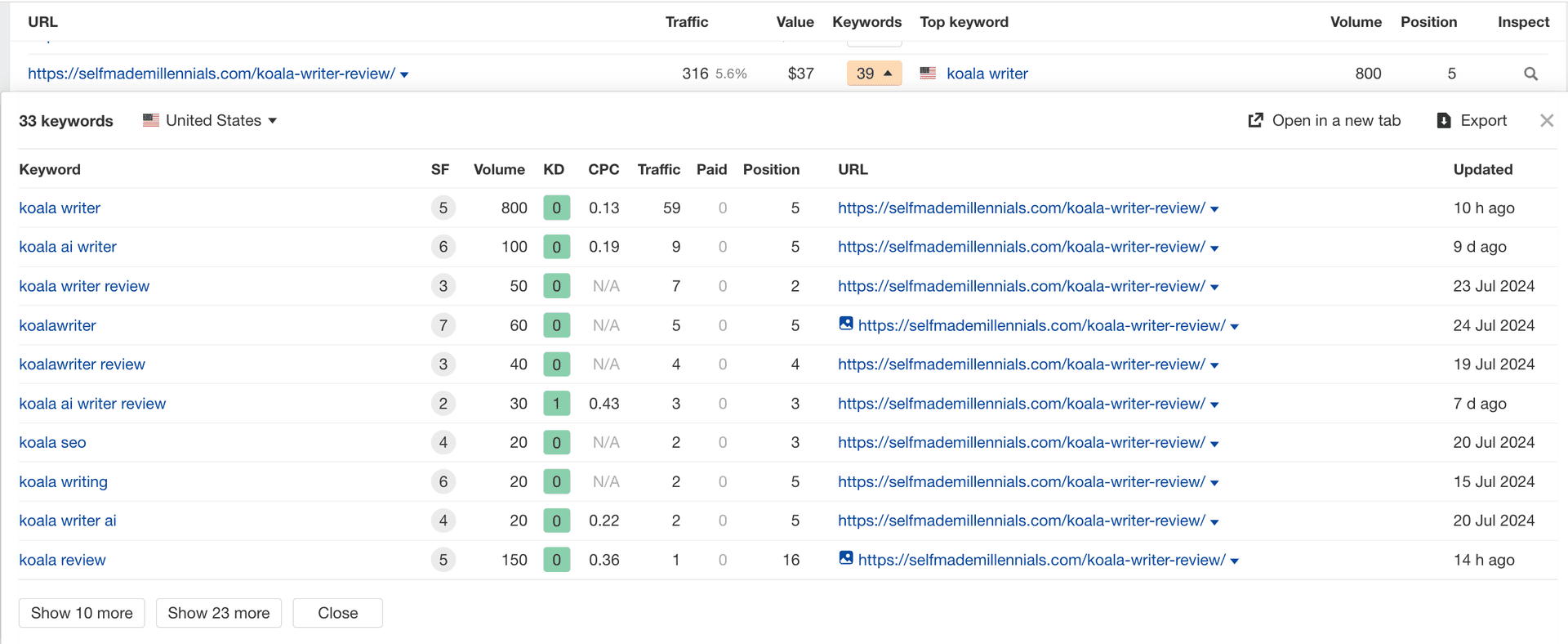Click the 33 keywords heading text
The image size is (1568, 644).
(66, 121)
